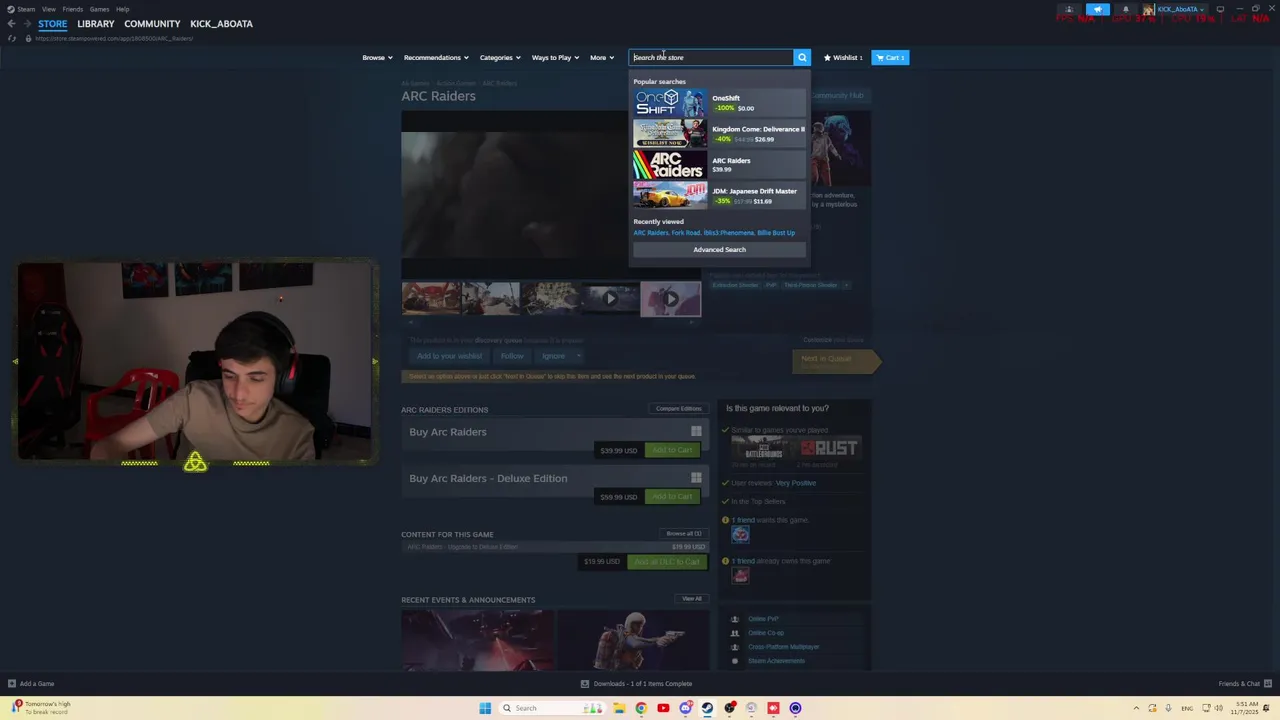Open YouTube app on taskbar
Image resolution: width=1280 pixels, height=720 pixels.
coord(663,708)
